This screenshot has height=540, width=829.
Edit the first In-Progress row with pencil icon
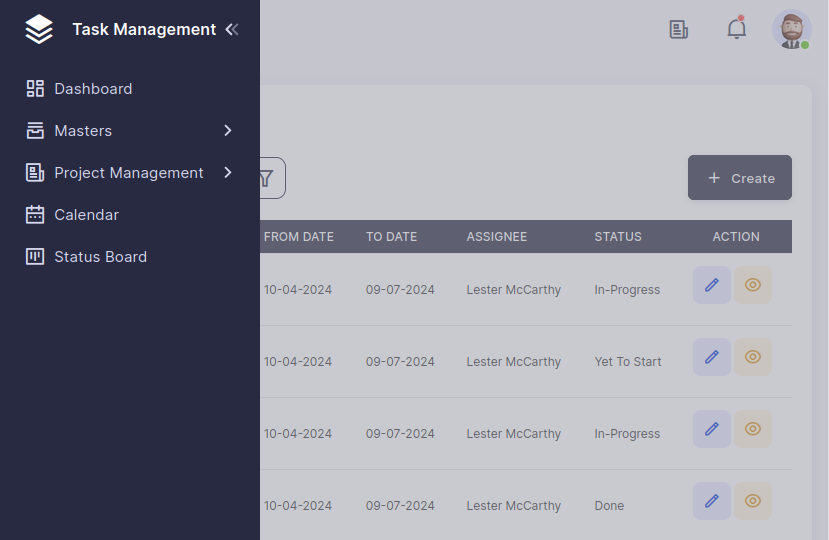tap(712, 285)
